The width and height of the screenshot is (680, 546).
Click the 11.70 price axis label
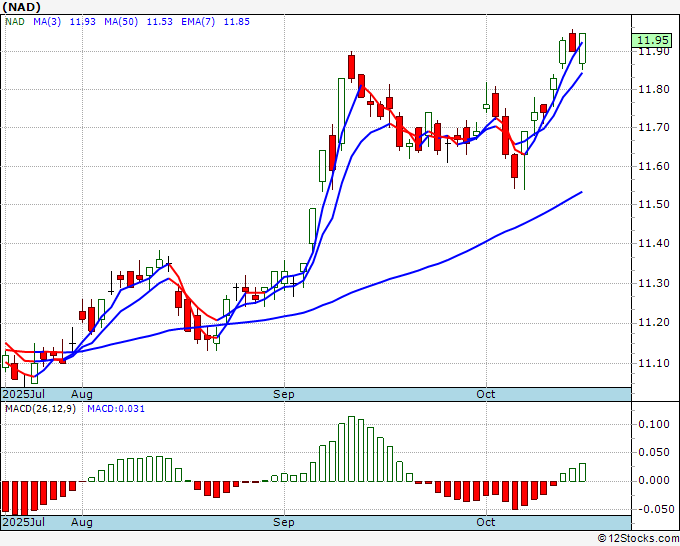point(654,128)
